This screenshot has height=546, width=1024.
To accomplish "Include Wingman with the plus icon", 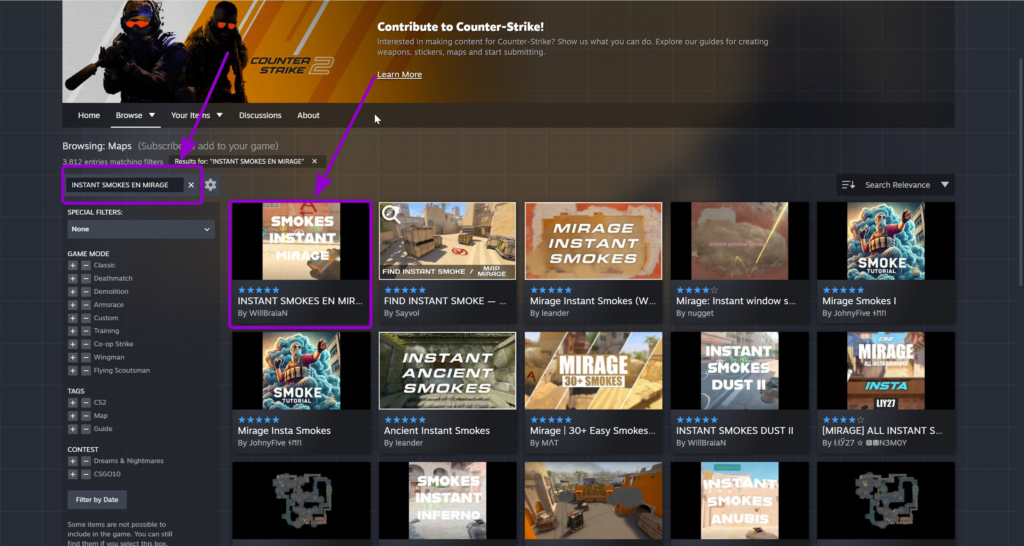I will coord(72,357).
